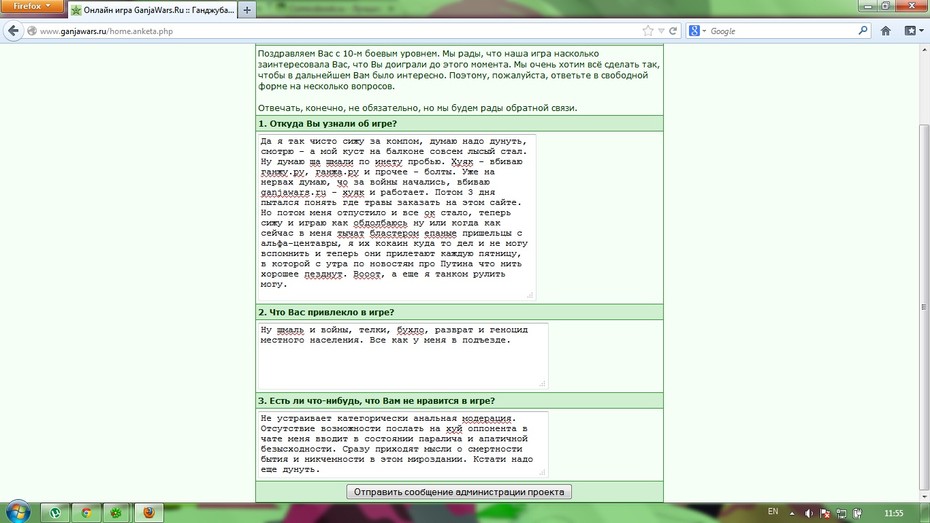This screenshot has height=523, width=930.
Task: Click the search magnifier icon
Action: 863,30
